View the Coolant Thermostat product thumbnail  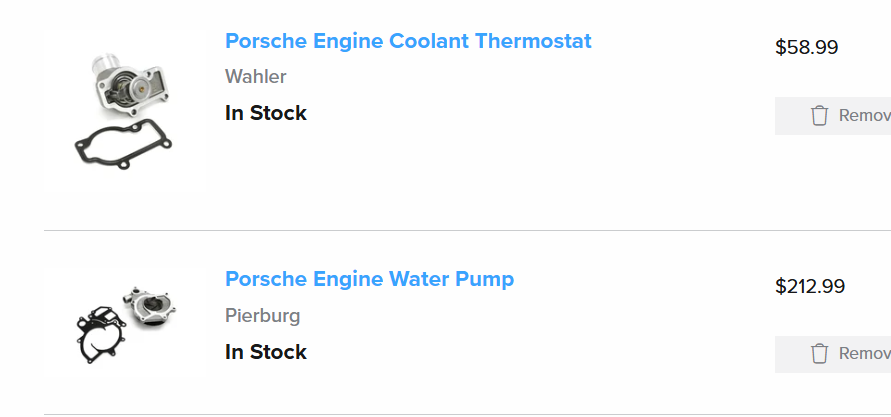[125, 110]
